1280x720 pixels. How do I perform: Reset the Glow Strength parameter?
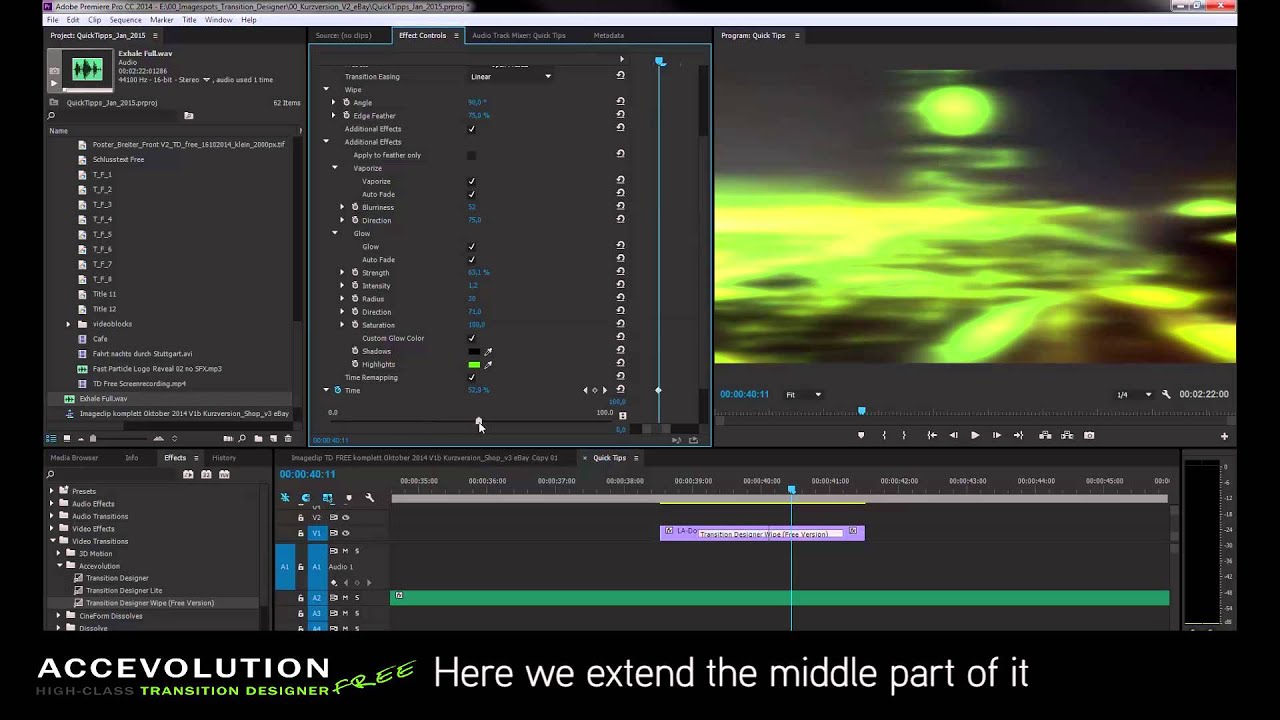click(x=620, y=272)
